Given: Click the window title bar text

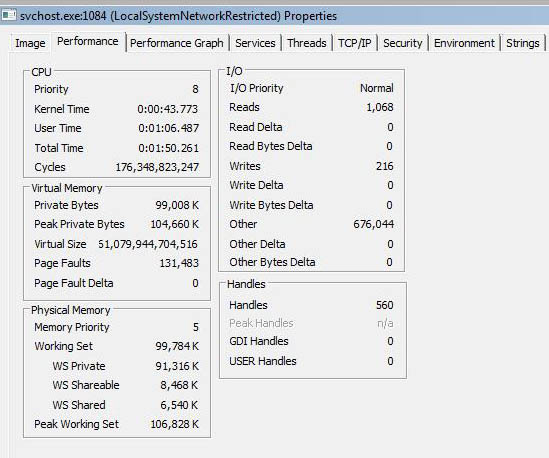Looking at the screenshot, I should 178,16.
